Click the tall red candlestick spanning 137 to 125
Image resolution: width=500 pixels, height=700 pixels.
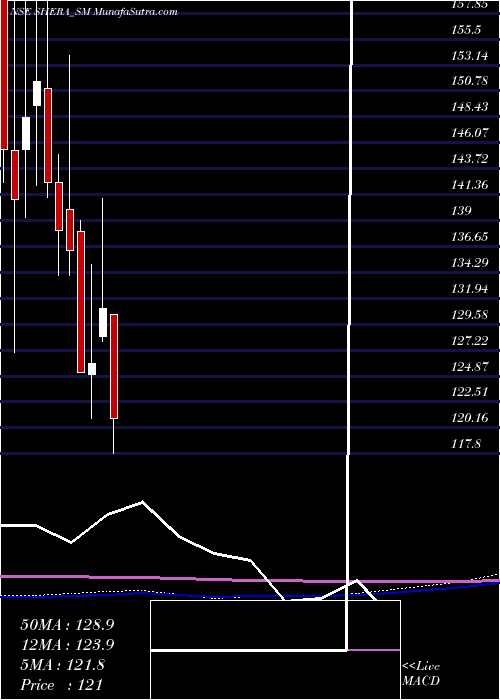(81, 302)
